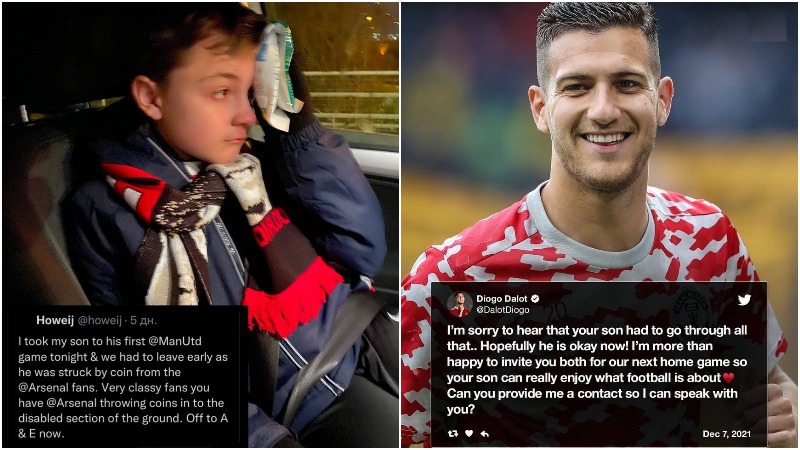Click the photo of smiling player in red shirt

599,225
